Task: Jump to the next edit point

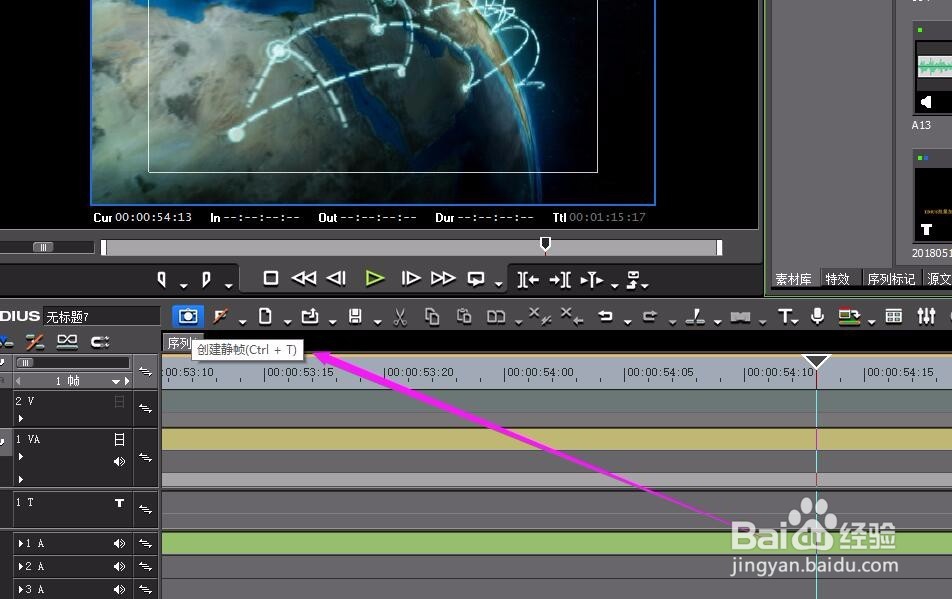Action: [x=560, y=280]
